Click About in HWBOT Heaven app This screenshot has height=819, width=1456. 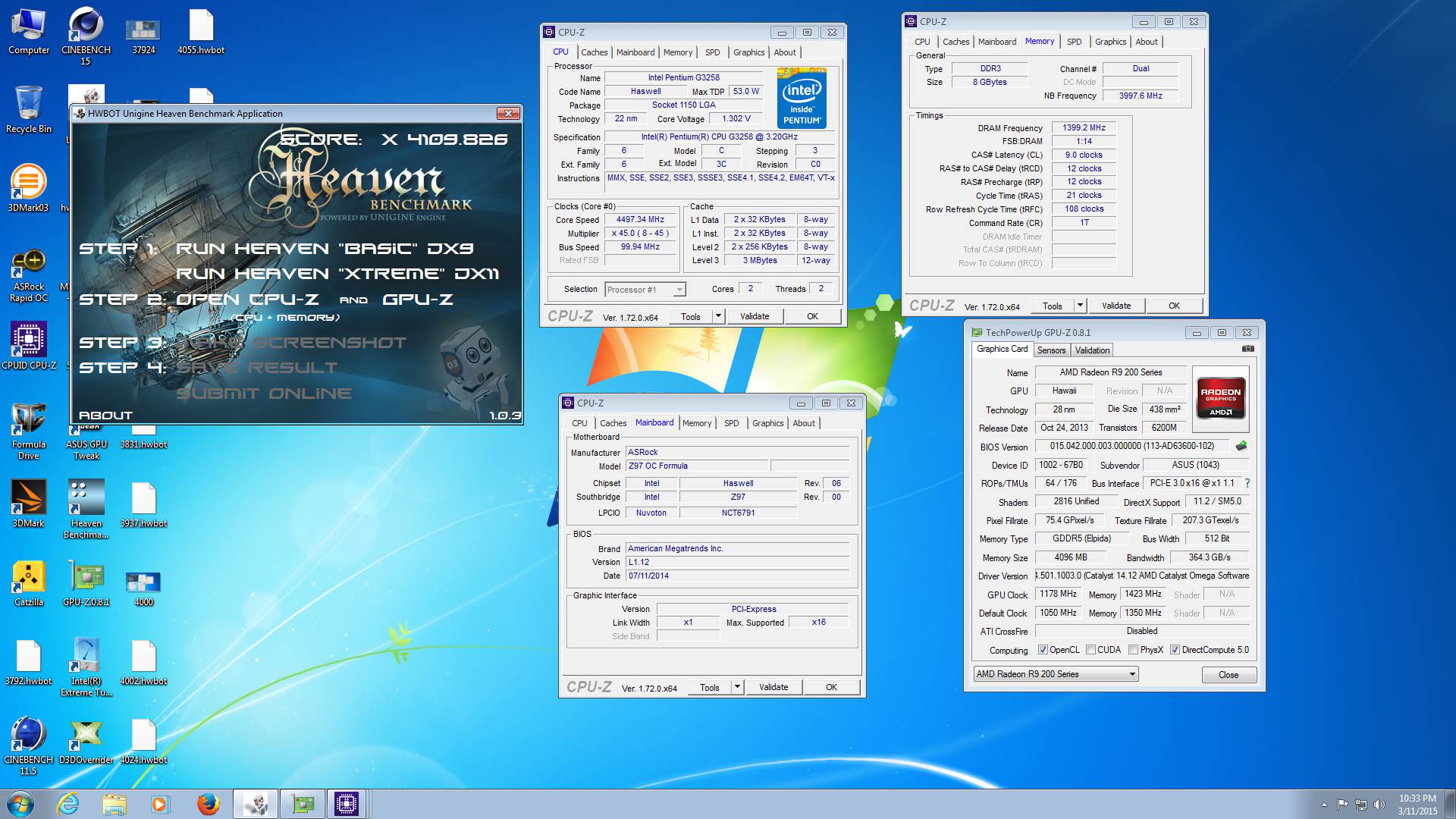pos(105,416)
